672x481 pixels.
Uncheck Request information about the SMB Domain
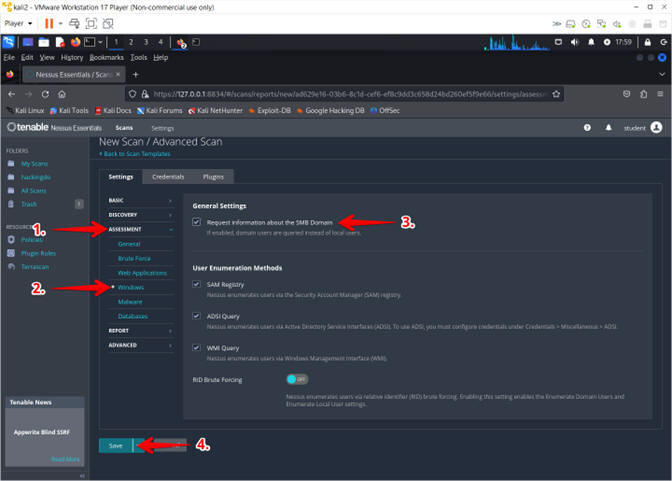tap(196, 222)
